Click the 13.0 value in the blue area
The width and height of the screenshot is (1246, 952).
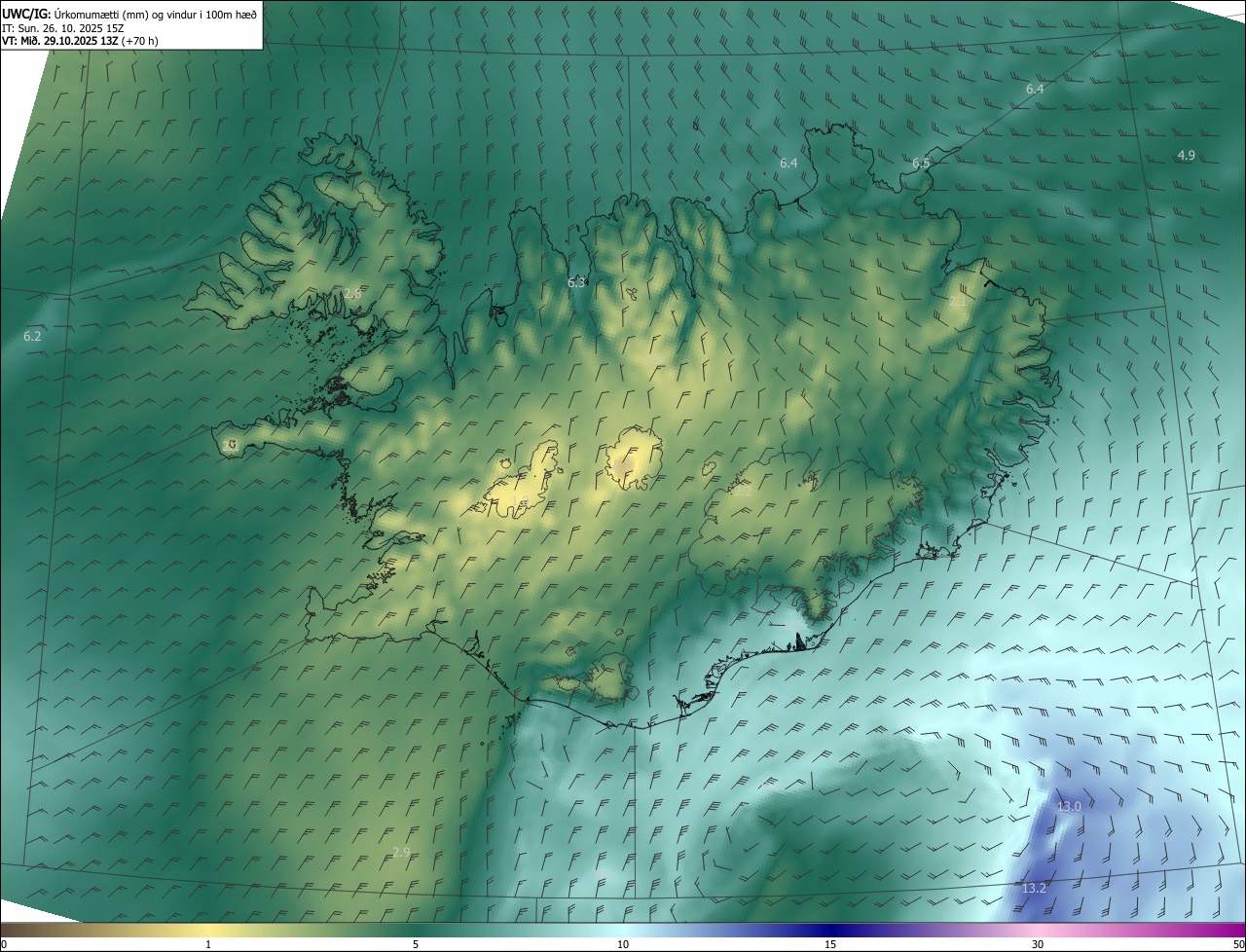point(1069,807)
